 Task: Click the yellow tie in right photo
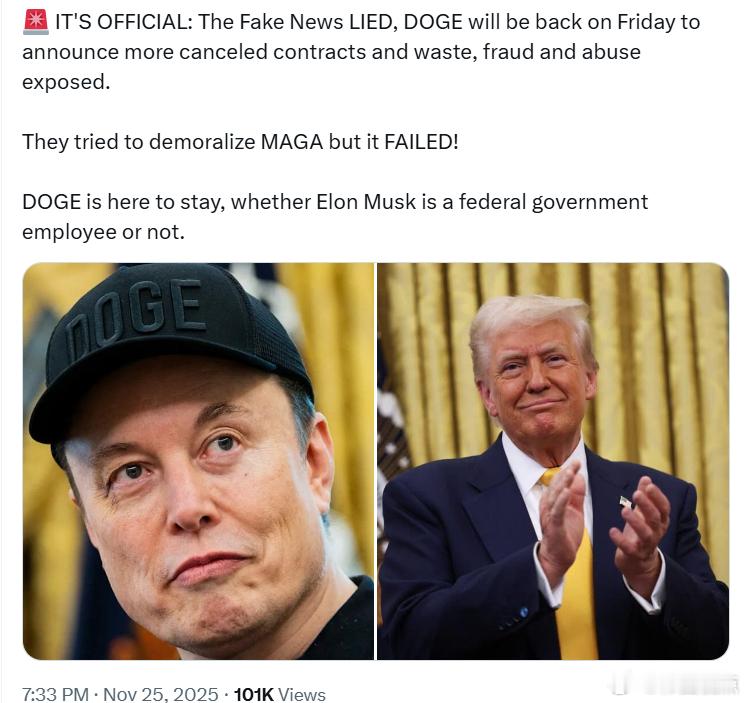pos(574,581)
